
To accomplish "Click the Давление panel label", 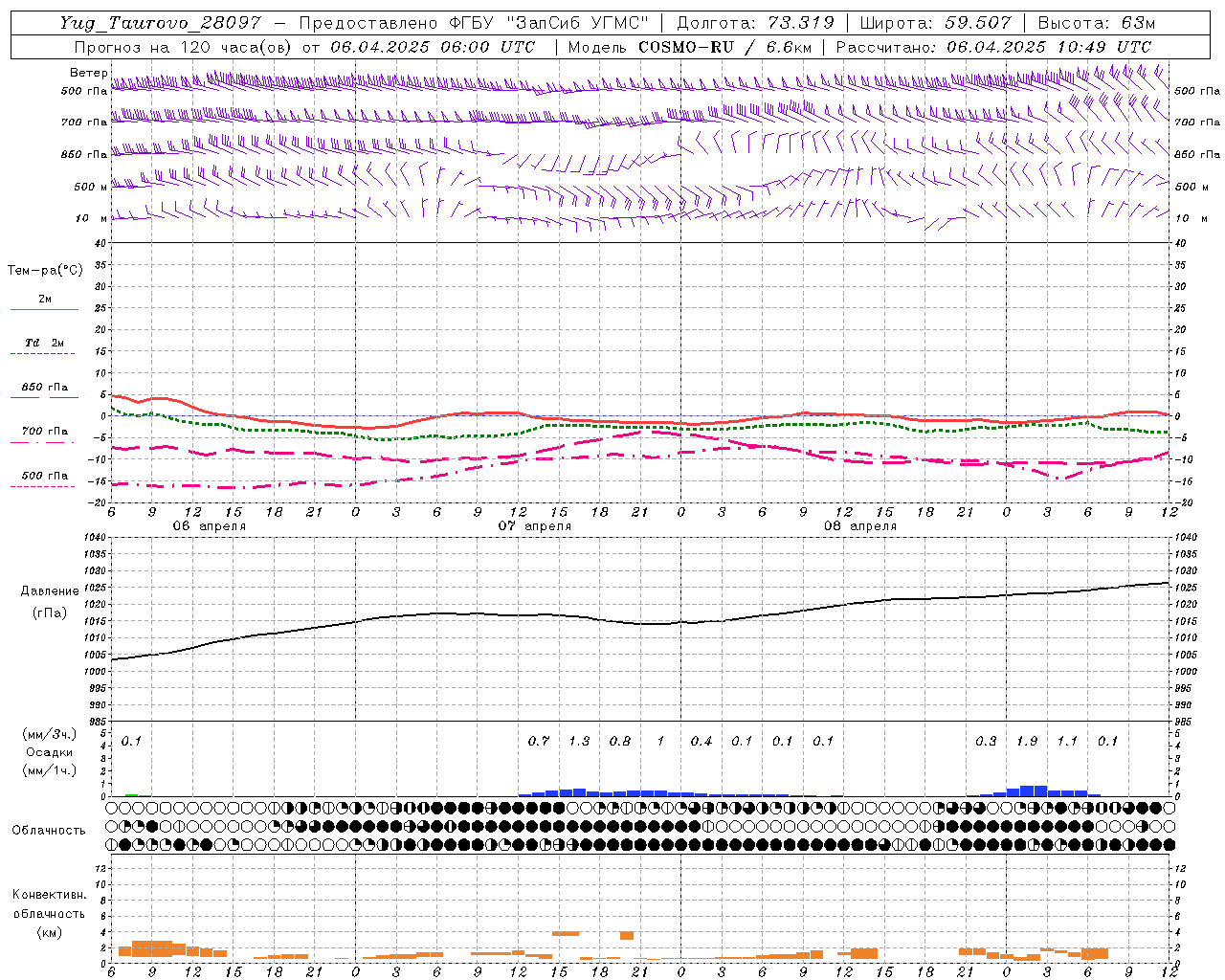I will click(50, 591).
